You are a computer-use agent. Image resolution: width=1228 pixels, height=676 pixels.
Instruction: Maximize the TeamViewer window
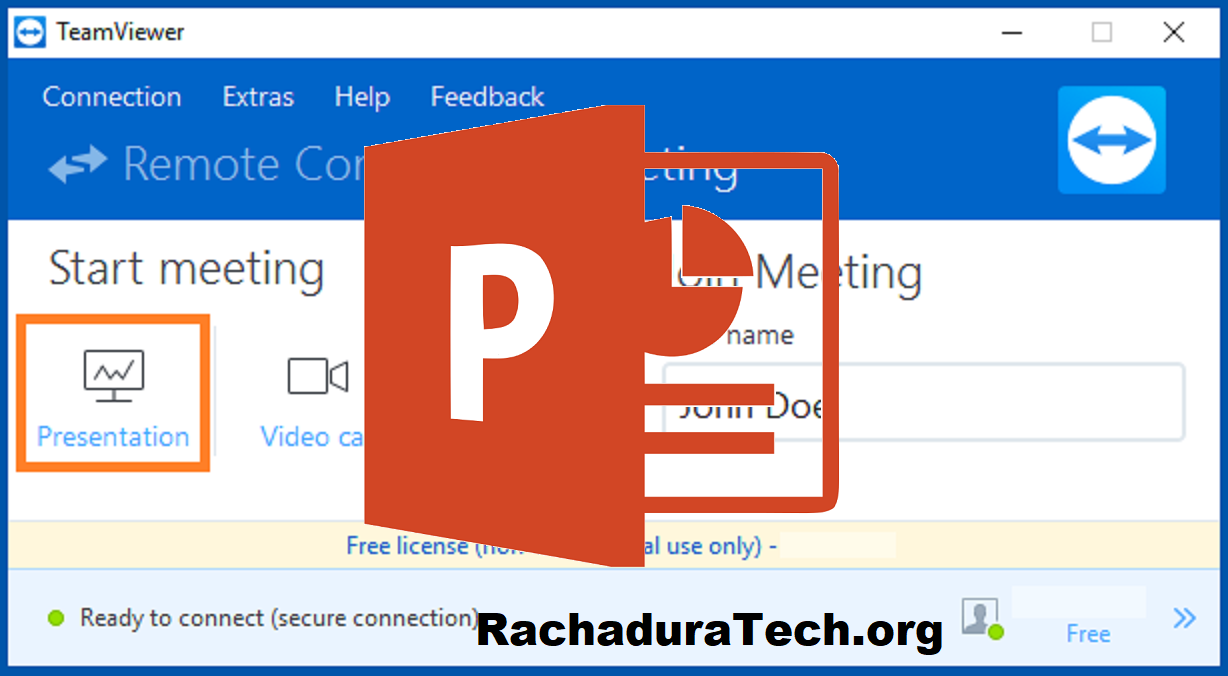pos(1101,32)
